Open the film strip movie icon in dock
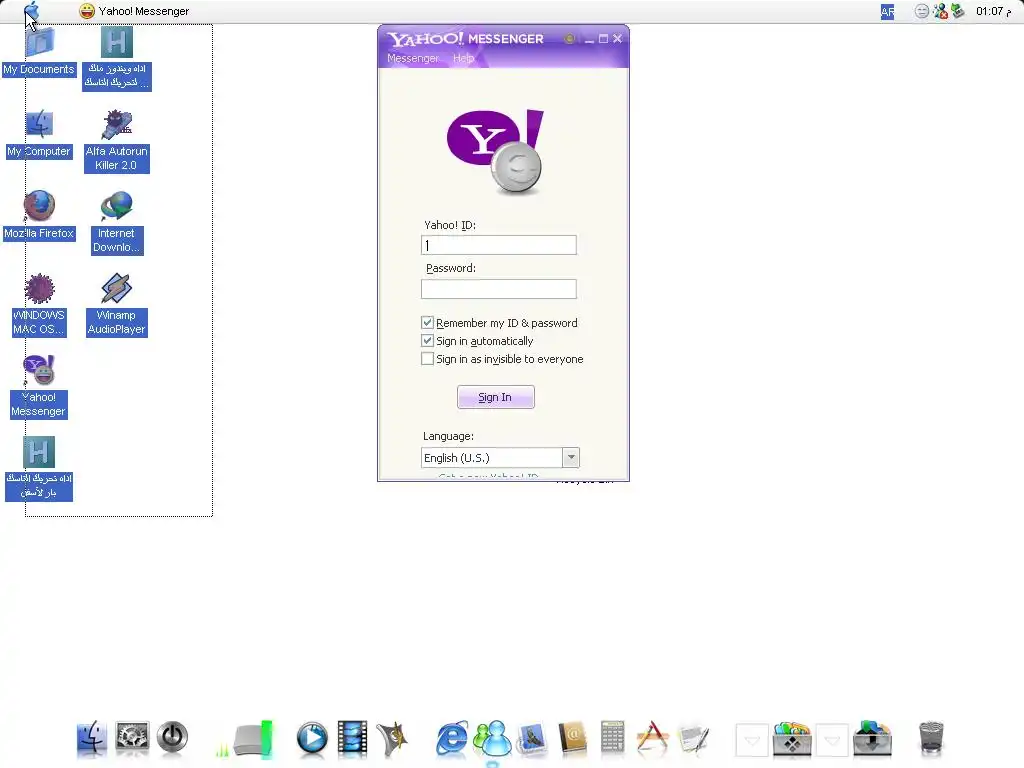This screenshot has width=1024, height=768. point(353,739)
